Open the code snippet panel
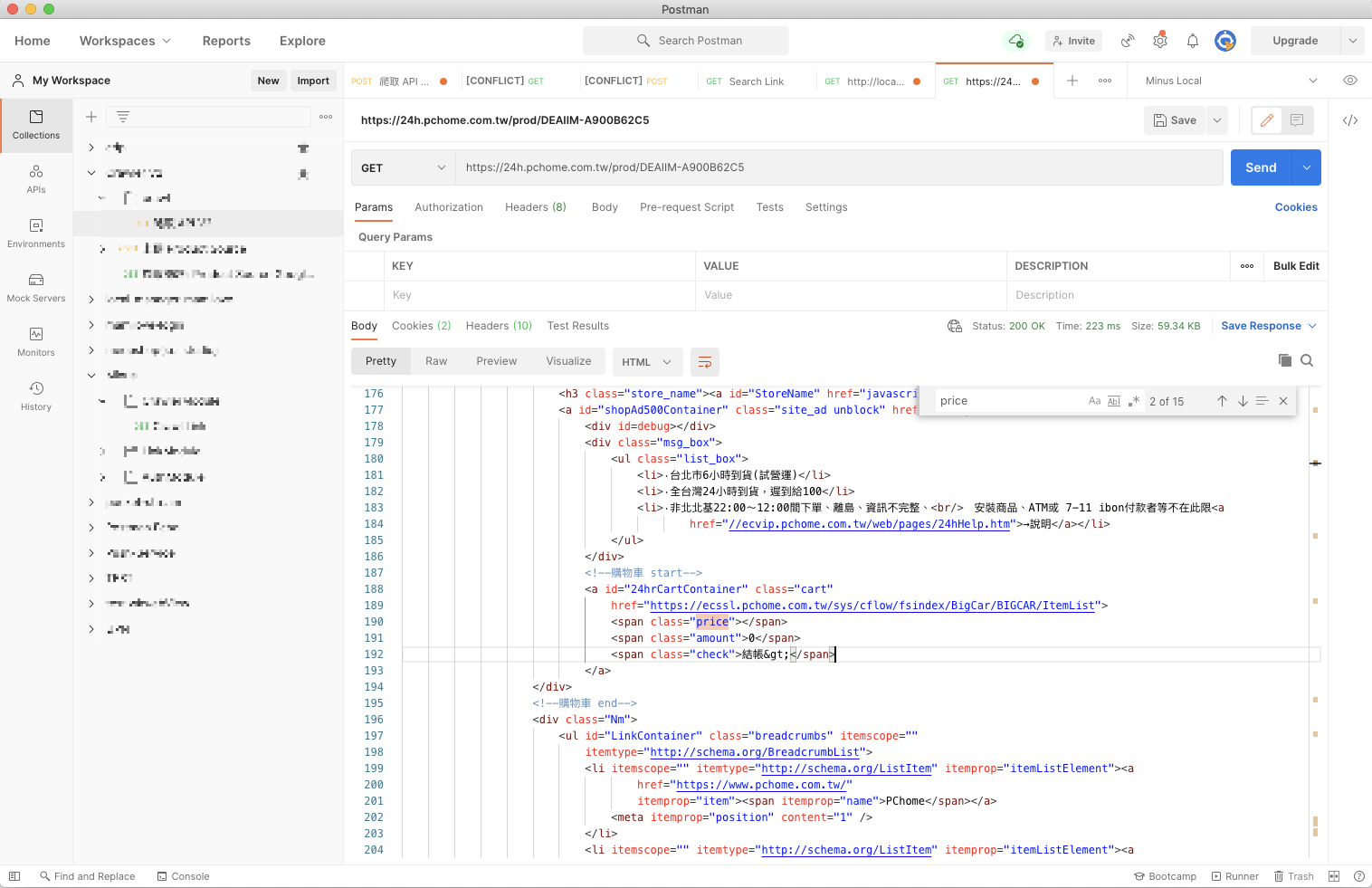 tap(1350, 120)
